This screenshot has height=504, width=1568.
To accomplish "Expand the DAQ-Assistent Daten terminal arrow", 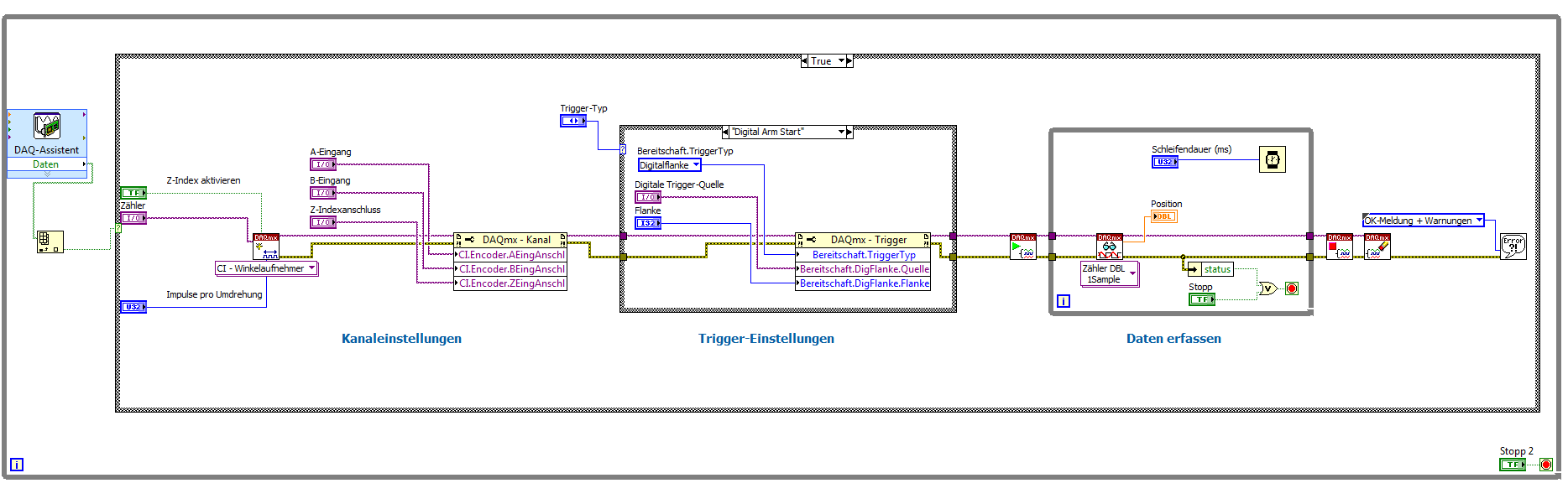I will click(x=84, y=164).
